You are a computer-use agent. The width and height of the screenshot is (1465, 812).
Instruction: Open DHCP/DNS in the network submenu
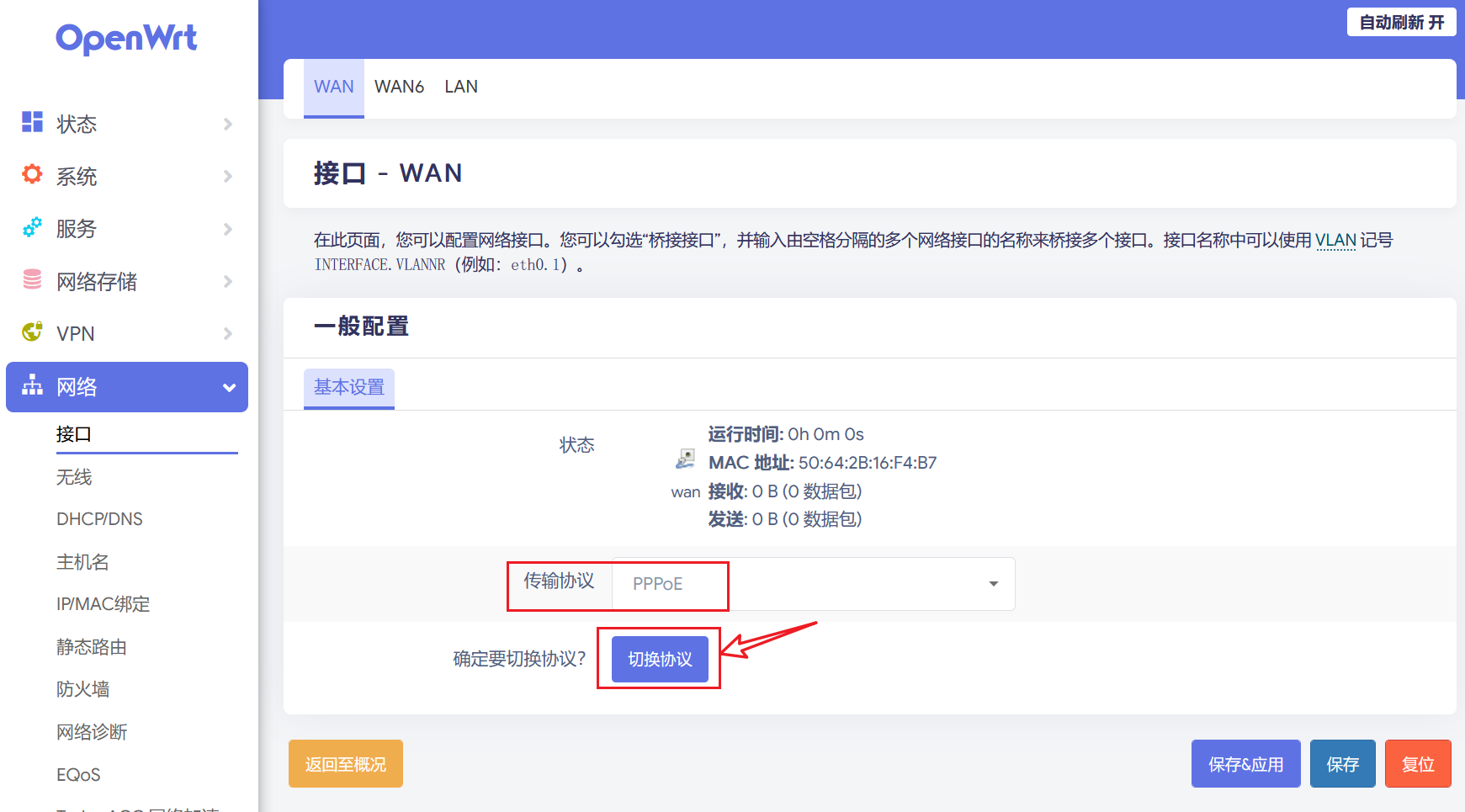[99, 519]
